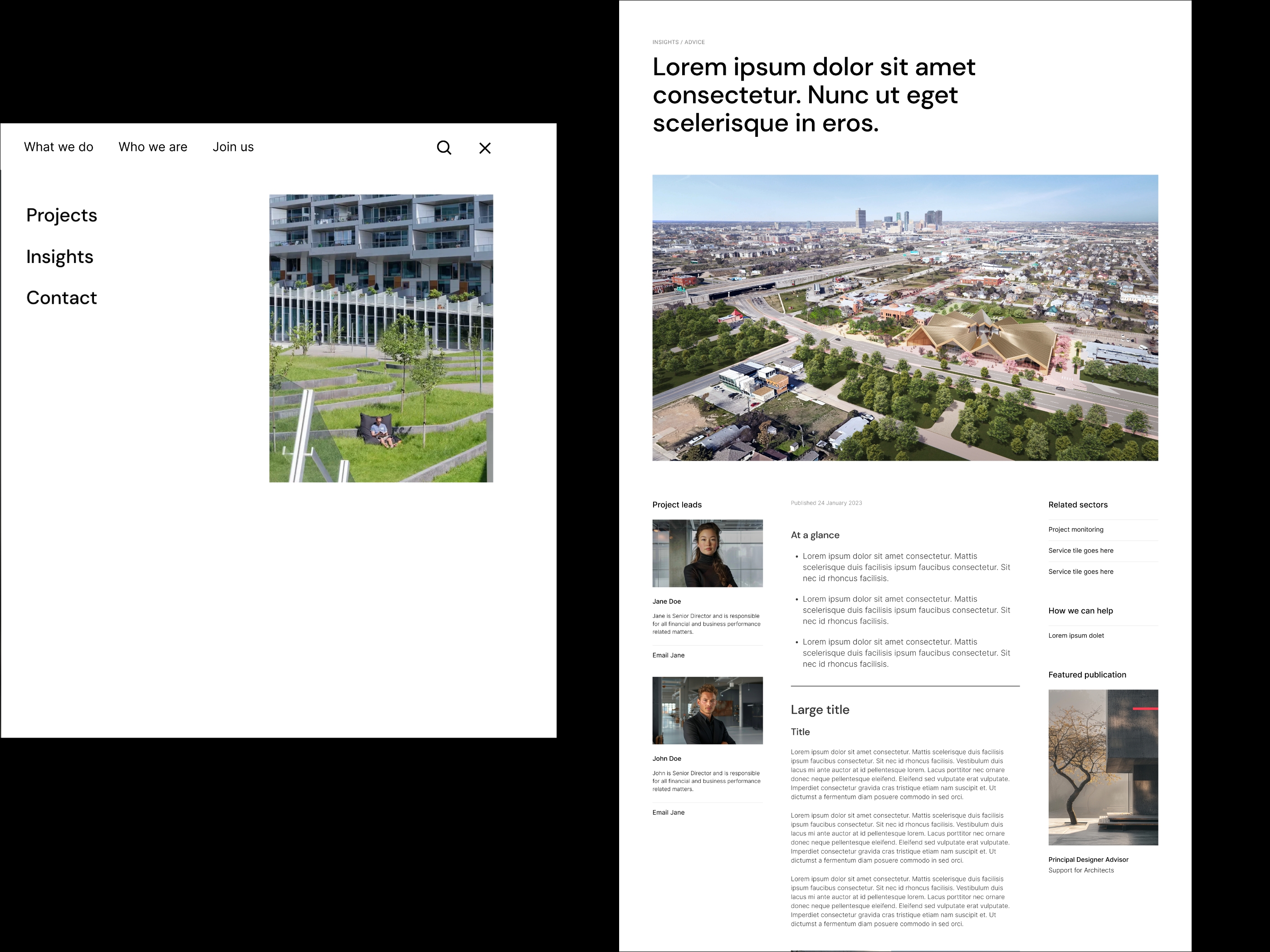Click 'Email Jane' under Jane Doe's profile

coord(668,655)
